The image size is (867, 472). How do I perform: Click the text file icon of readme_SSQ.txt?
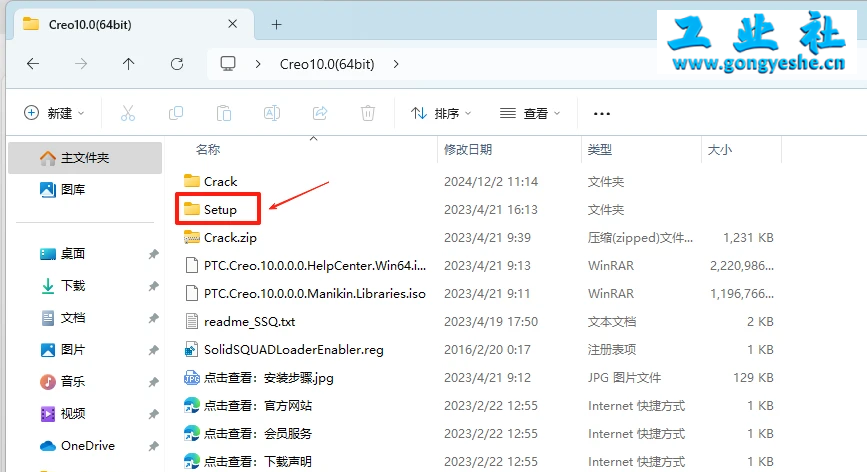pyautogui.click(x=191, y=321)
